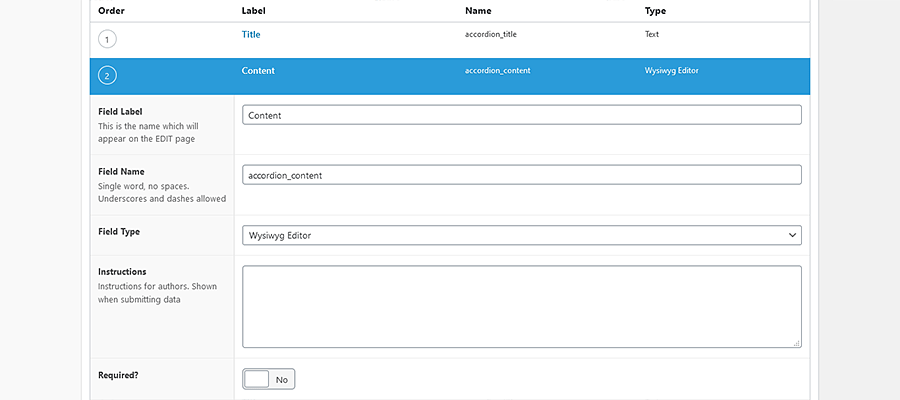The width and height of the screenshot is (900, 400).
Task: Click the Text type in Title row
Action: [652, 34]
